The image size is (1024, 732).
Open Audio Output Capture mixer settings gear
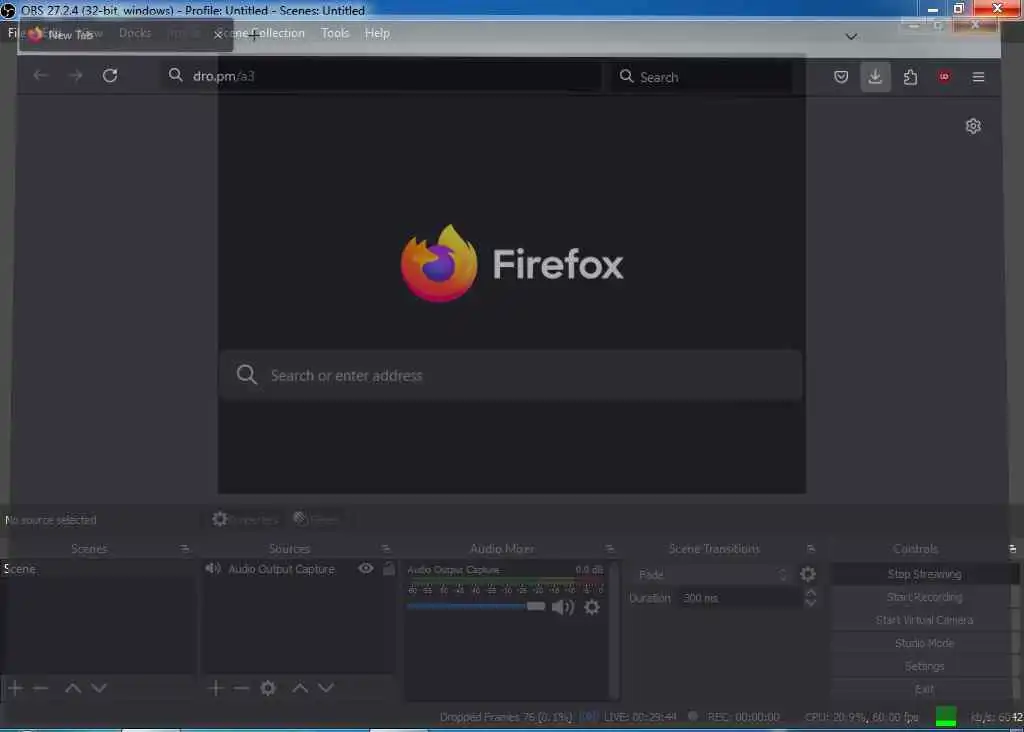point(592,607)
